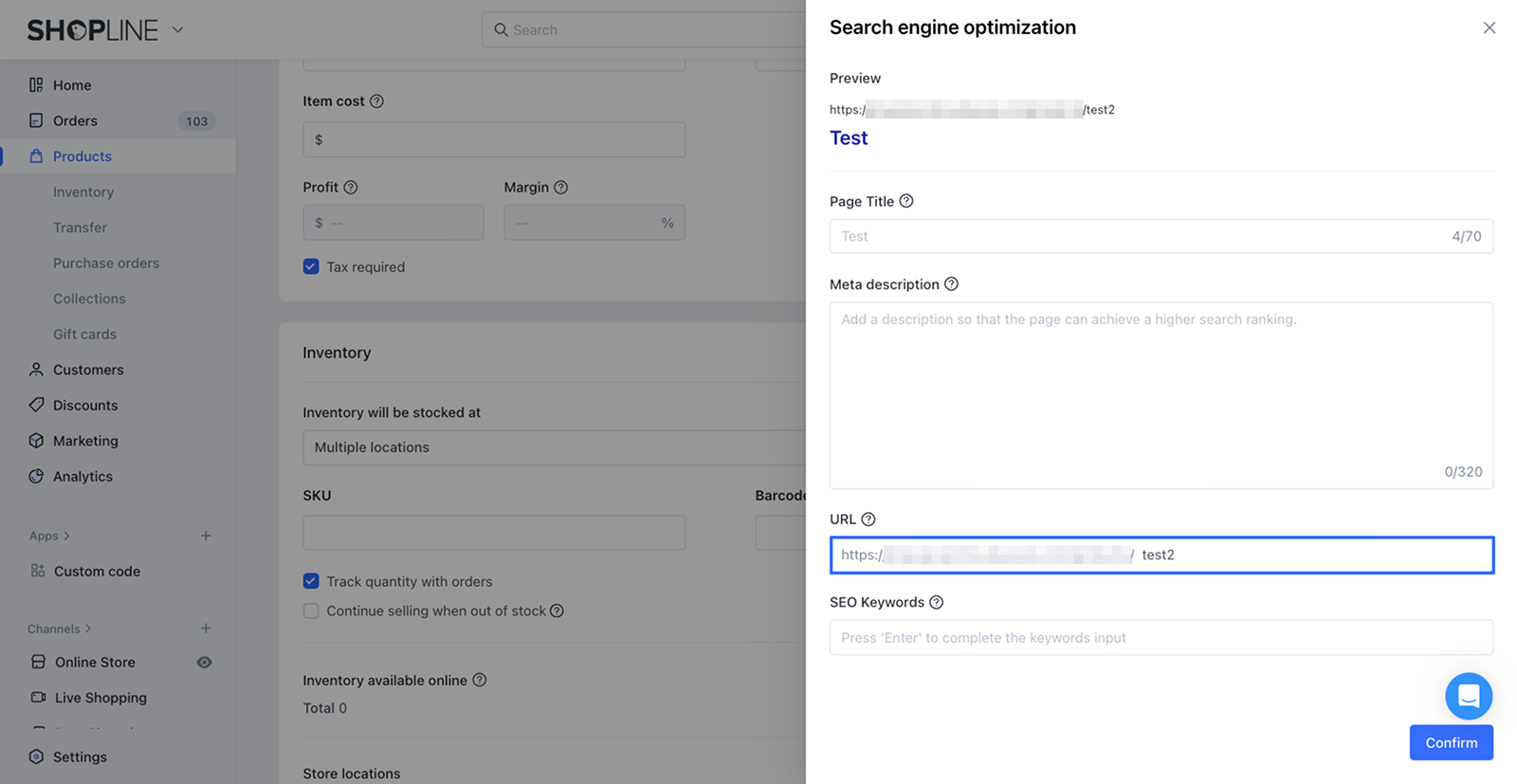Preview Online Store with the eye icon
This screenshot has height=784, width=1517.
tap(204, 662)
